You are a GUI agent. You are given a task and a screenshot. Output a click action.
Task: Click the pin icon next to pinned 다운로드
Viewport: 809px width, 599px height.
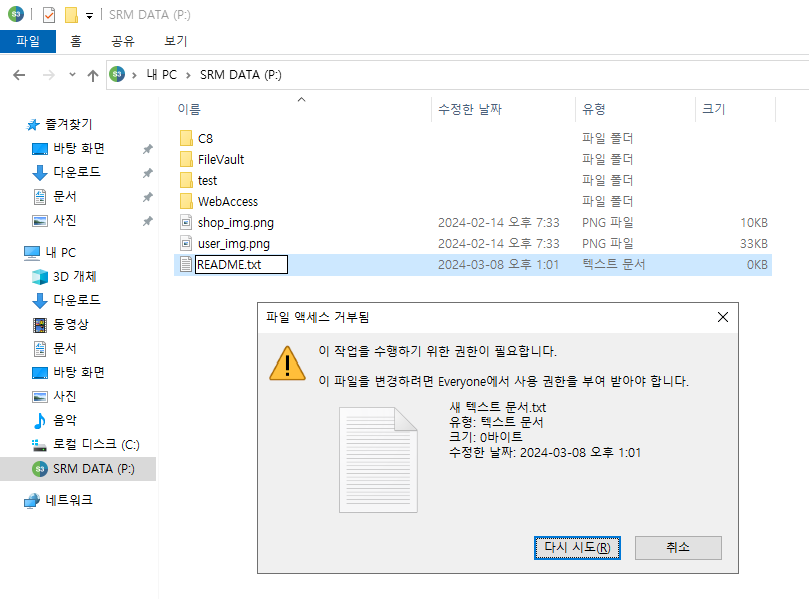pos(148,173)
